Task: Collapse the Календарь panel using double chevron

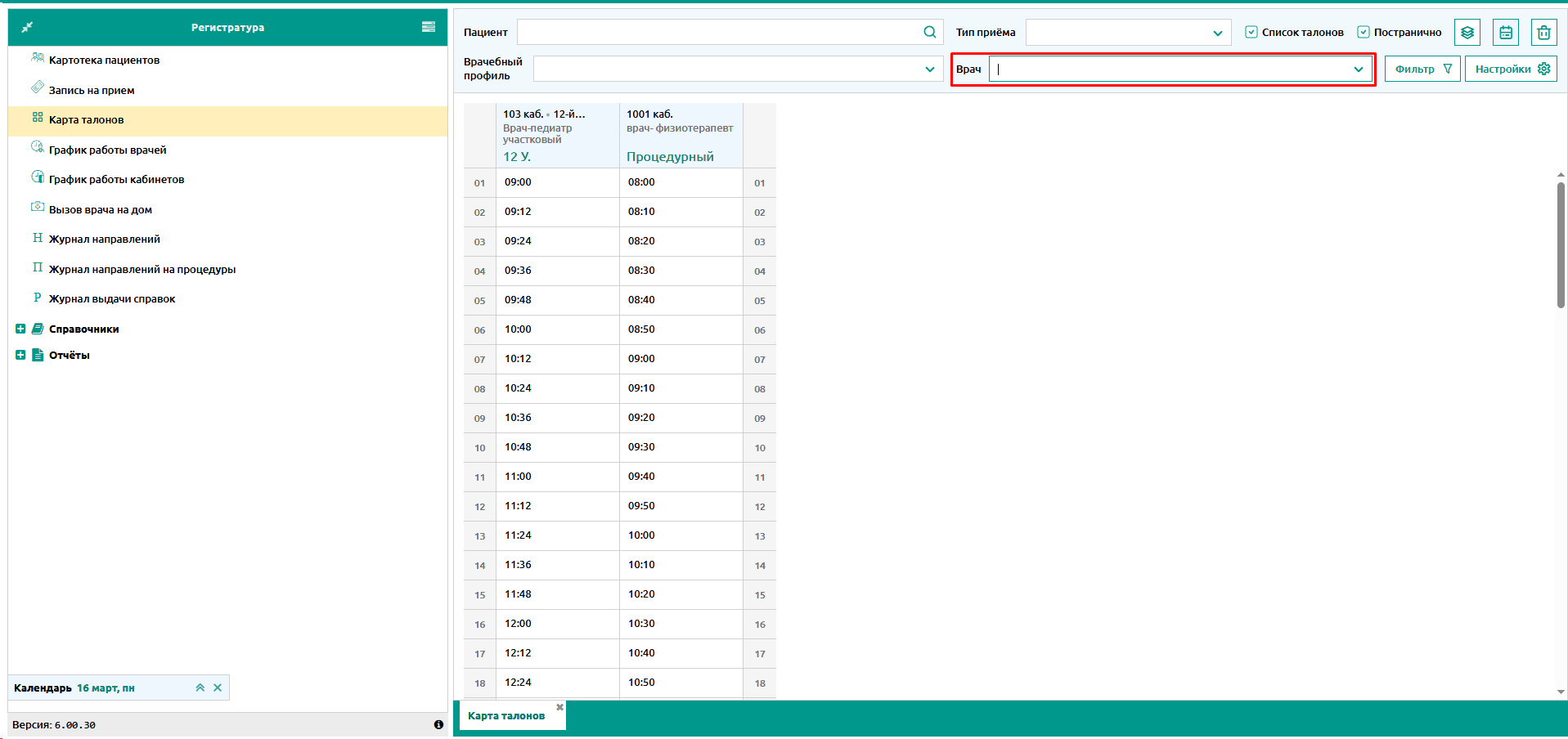Action: click(200, 688)
